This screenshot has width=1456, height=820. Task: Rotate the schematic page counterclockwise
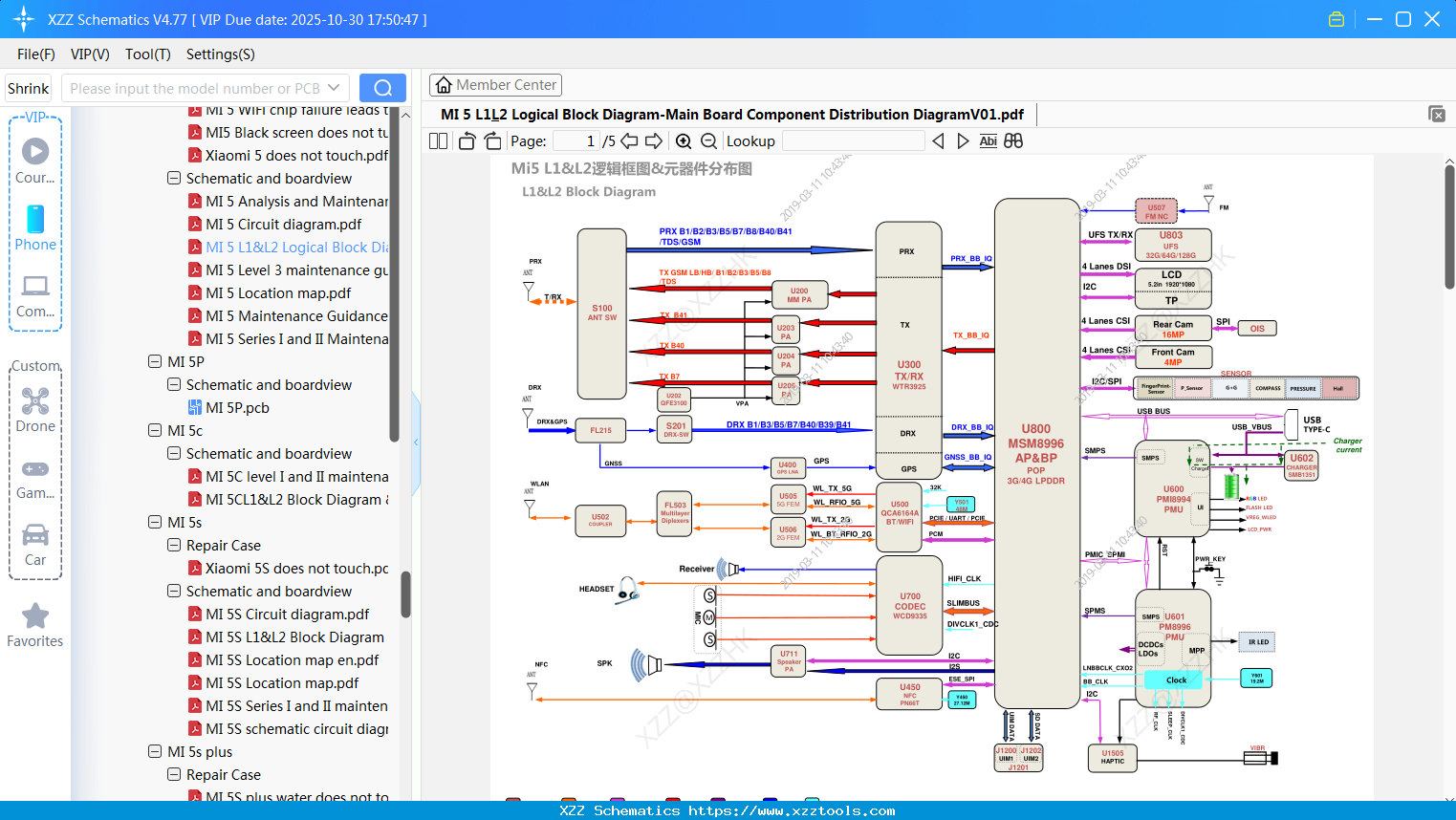(466, 140)
